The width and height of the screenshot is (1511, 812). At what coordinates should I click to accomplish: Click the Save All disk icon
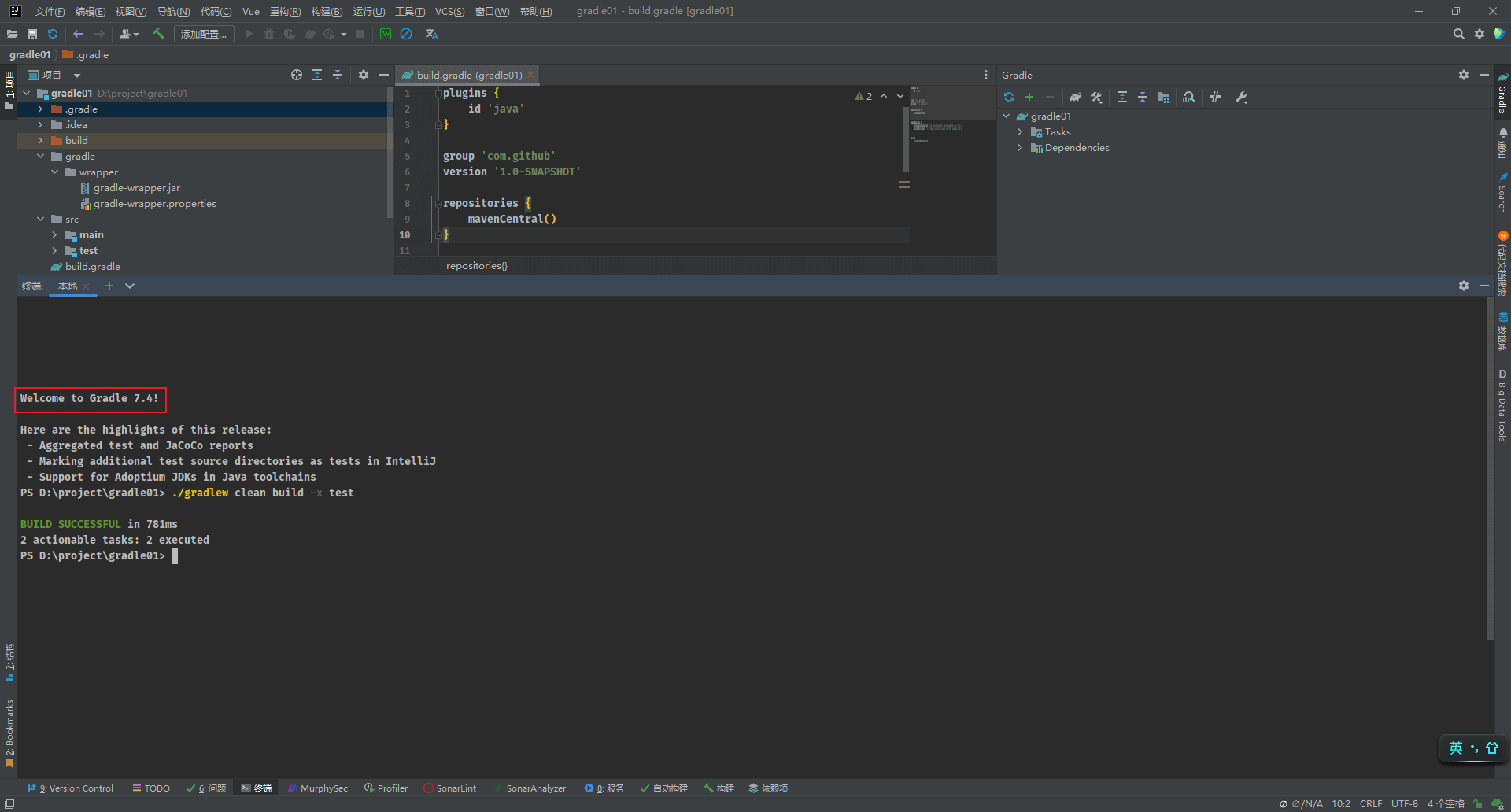tap(32, 34)
